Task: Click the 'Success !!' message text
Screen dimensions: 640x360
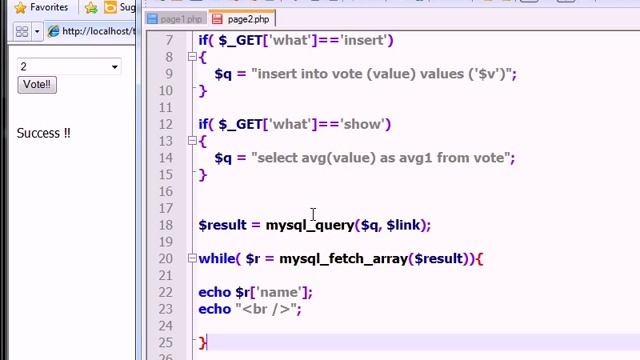Action: tap(43, 133)
